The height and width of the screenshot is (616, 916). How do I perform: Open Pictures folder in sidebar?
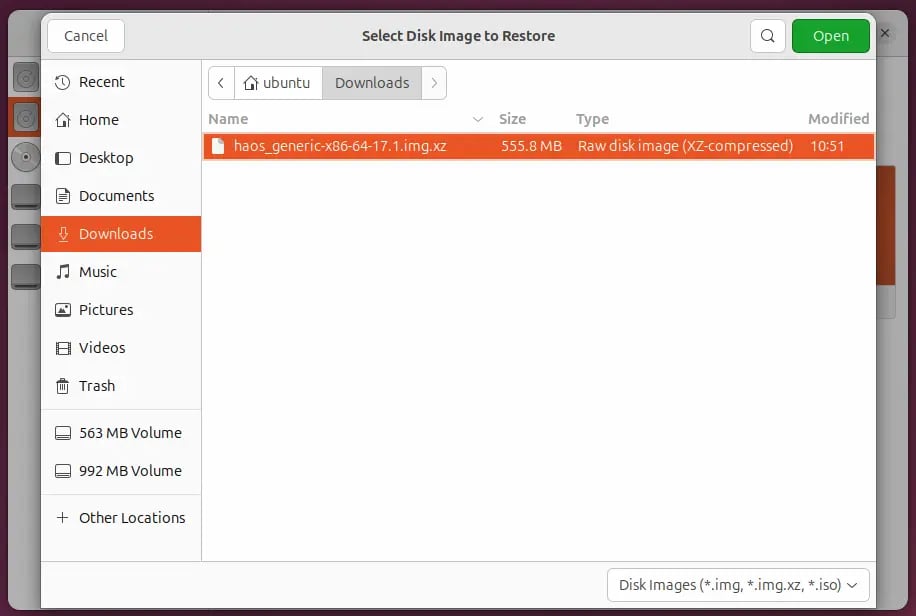(105, 310)
